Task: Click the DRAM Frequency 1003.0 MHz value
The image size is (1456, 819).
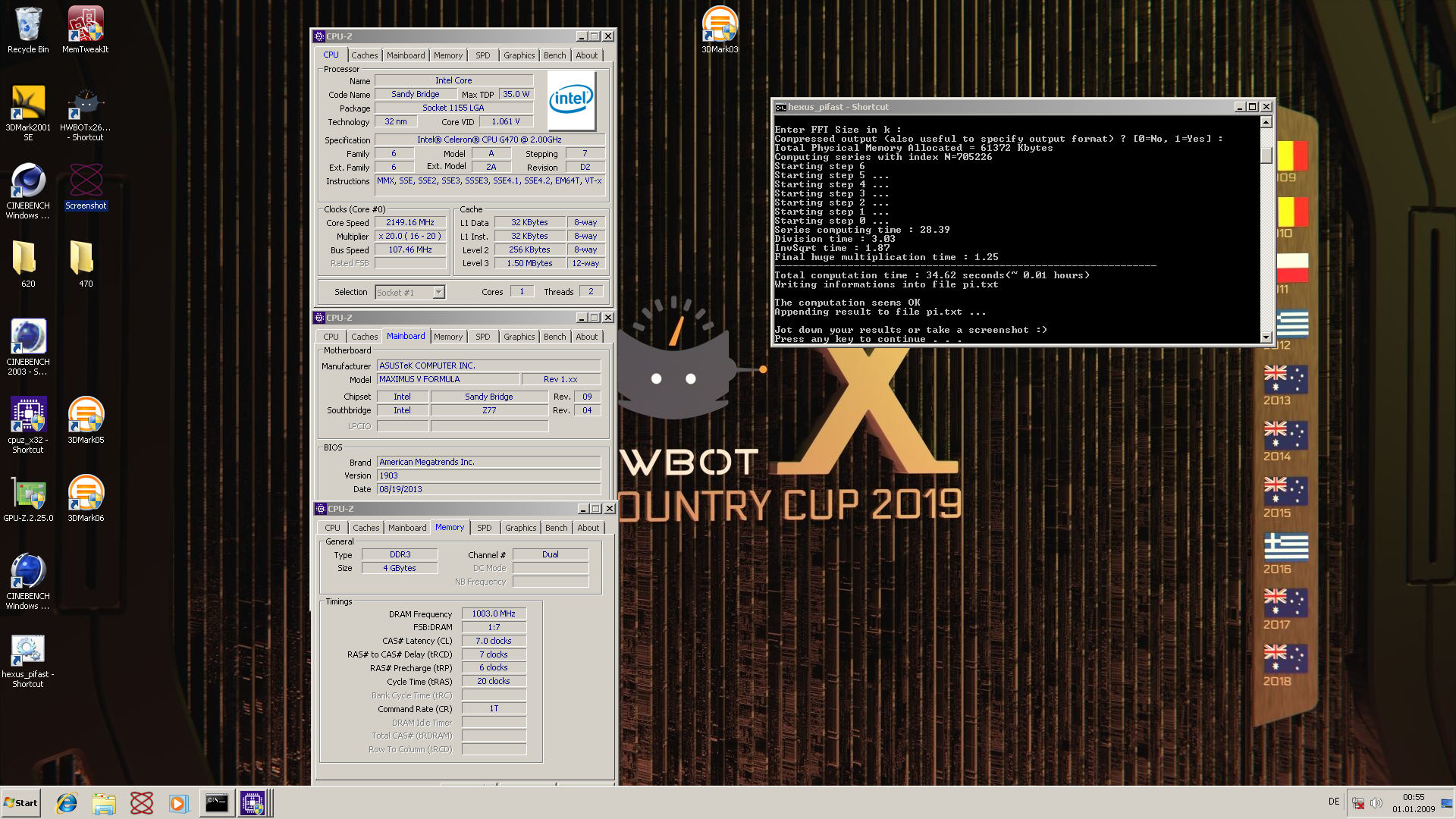Action: (494, 613)
